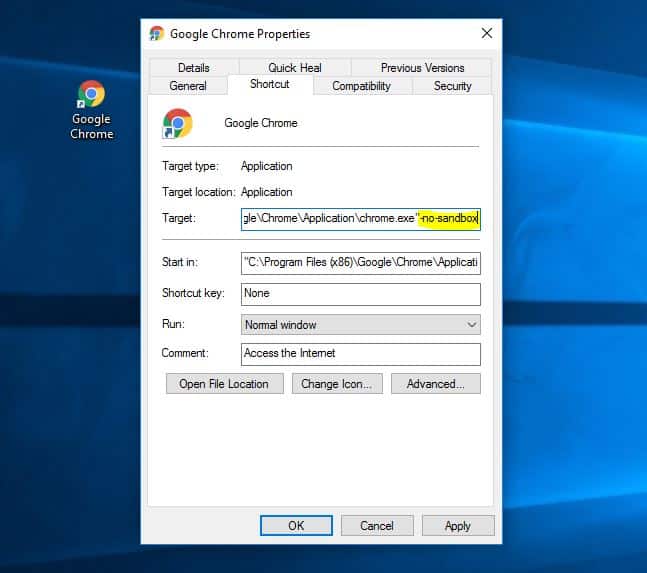Go to the Compatibility tab
Image resolution: width=647 pixels, height=573 pixels.
361,86
